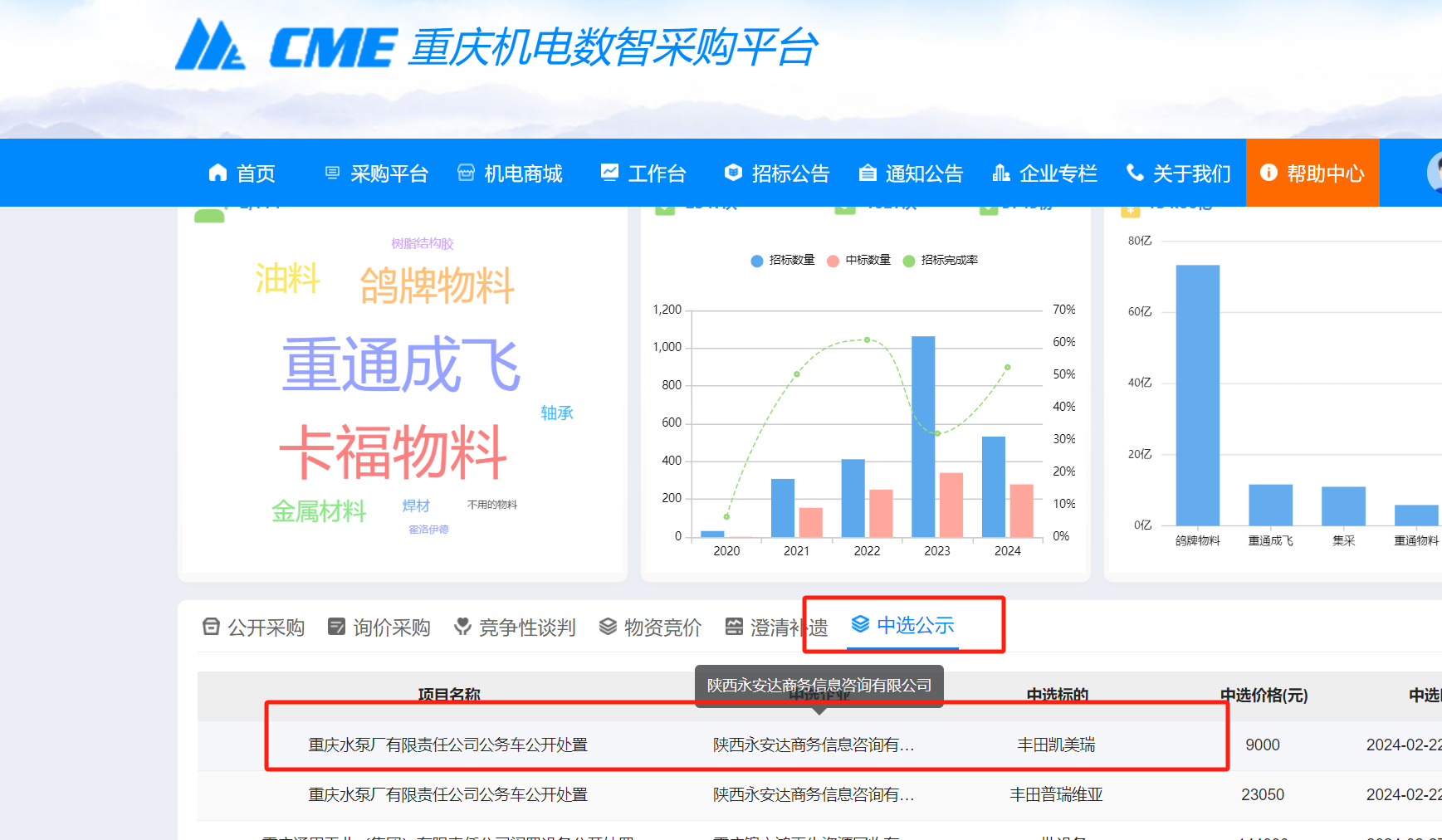The width and height of the screenshot is (1442, 840).
Task: Open the 物资竞价 tab
Action: click(651, 628)
